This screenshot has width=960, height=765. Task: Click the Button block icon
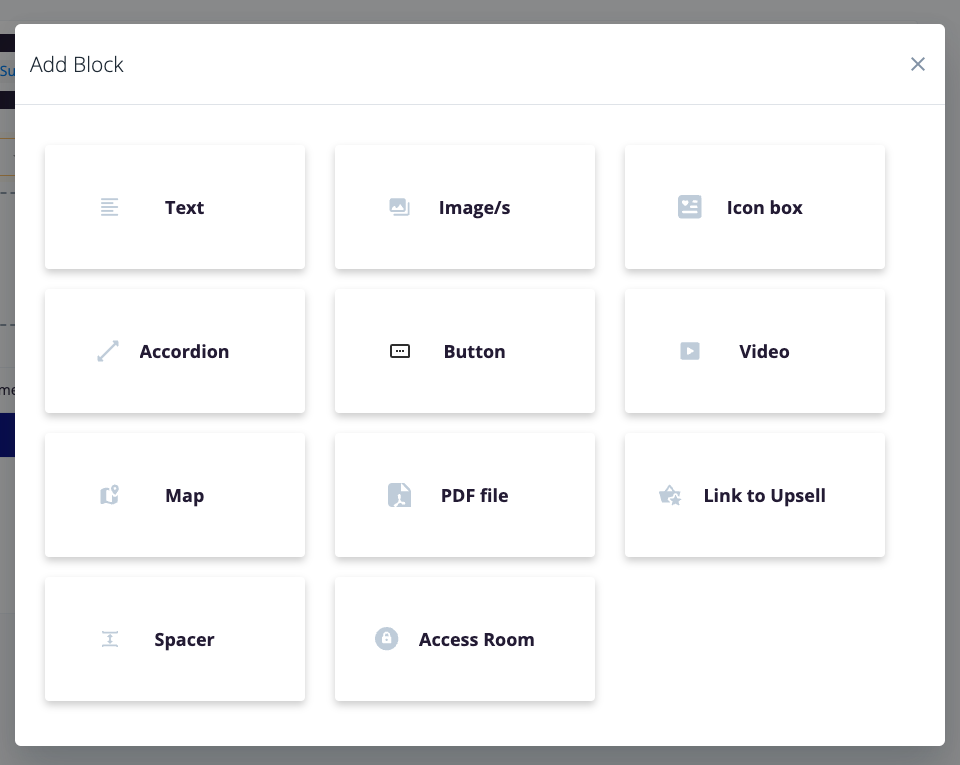(x=400, y=351)
